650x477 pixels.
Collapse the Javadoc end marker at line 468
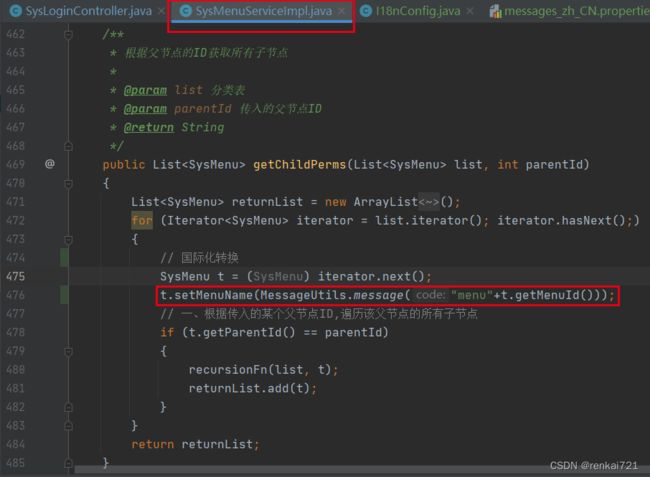coord(68,146)
